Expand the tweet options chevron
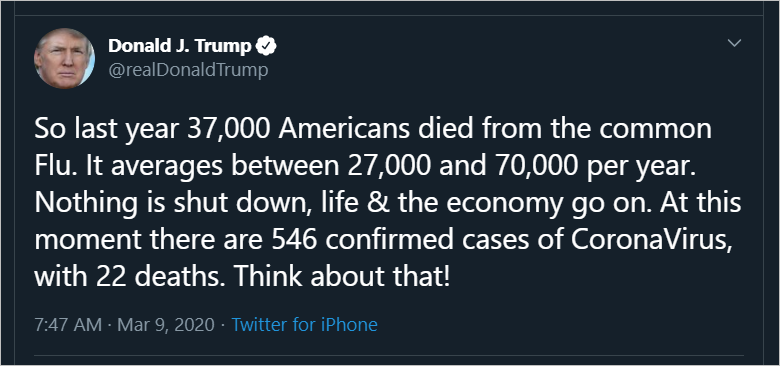Screen dimensions: 780x366 click(x=734, y=43)
